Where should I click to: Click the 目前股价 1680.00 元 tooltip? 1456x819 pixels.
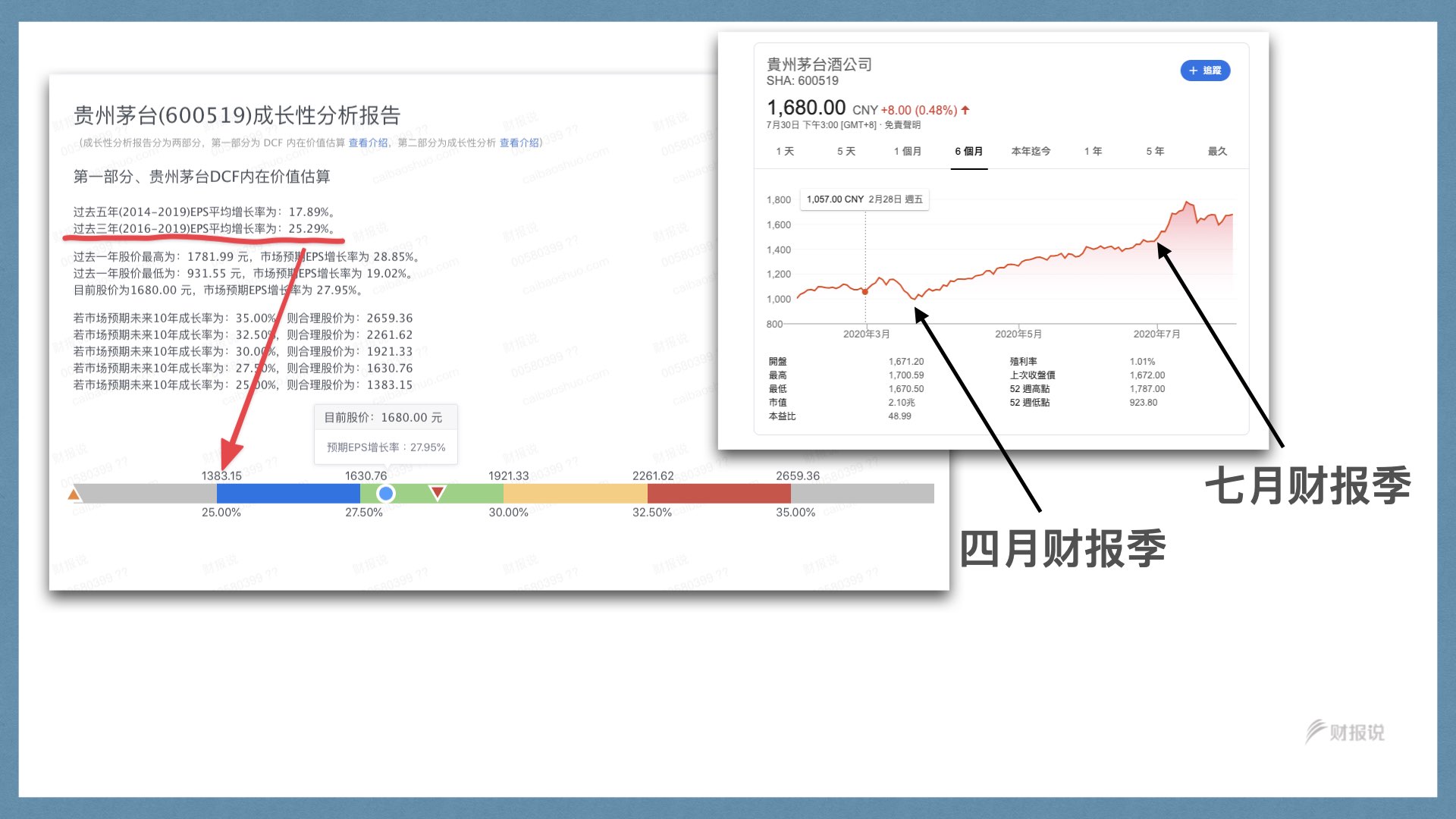(x=385, y=434)
